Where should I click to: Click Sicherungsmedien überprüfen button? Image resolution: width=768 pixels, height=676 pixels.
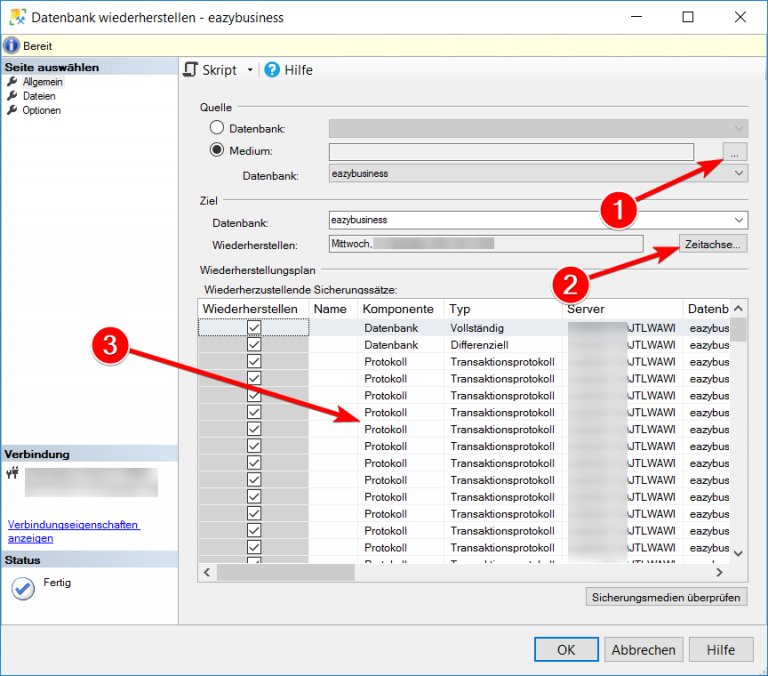(x=665, y=597)
